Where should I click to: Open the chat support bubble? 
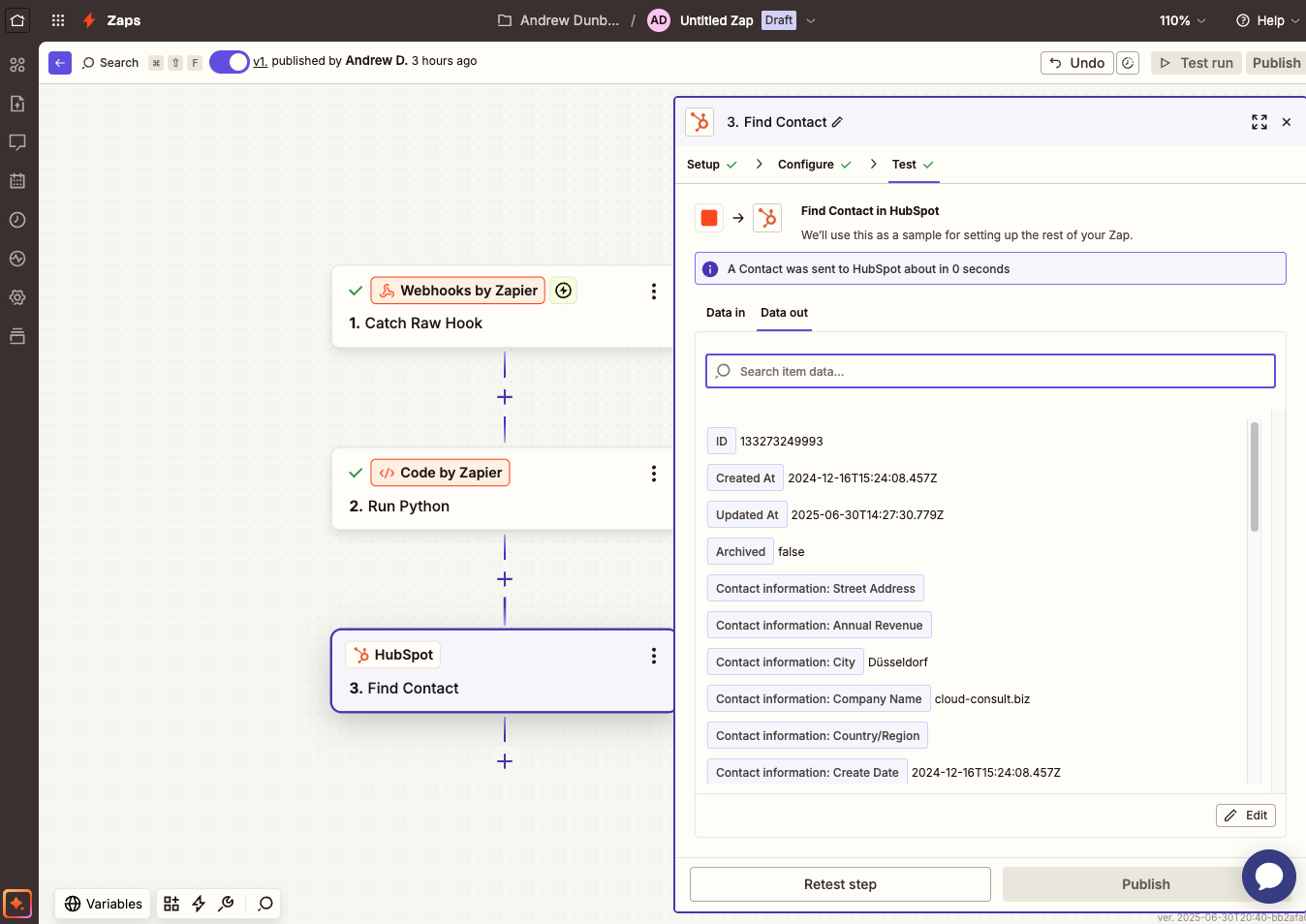click(x=1269, y=877)
